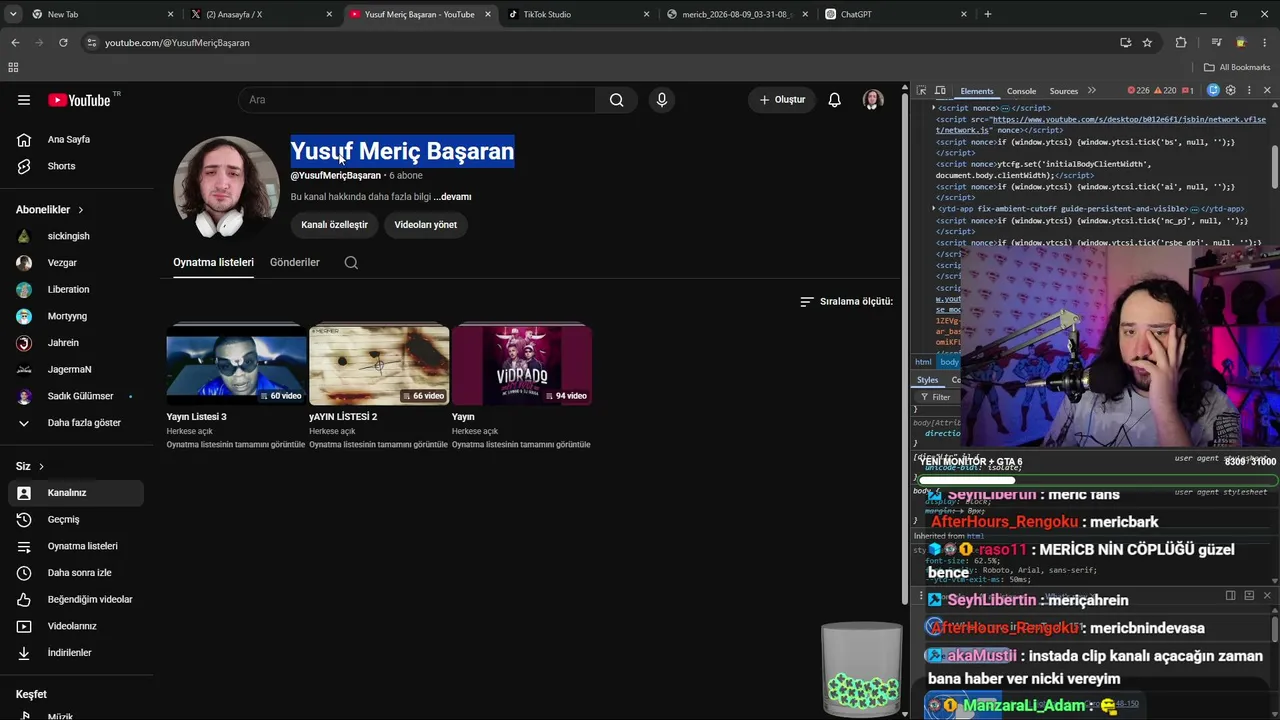Image resolution: width=1280 pixels, height=720 pixels.
Task: Expand subscriptions with Daha fazla göster
Action: pyautogui.click(x=76, y=423)
